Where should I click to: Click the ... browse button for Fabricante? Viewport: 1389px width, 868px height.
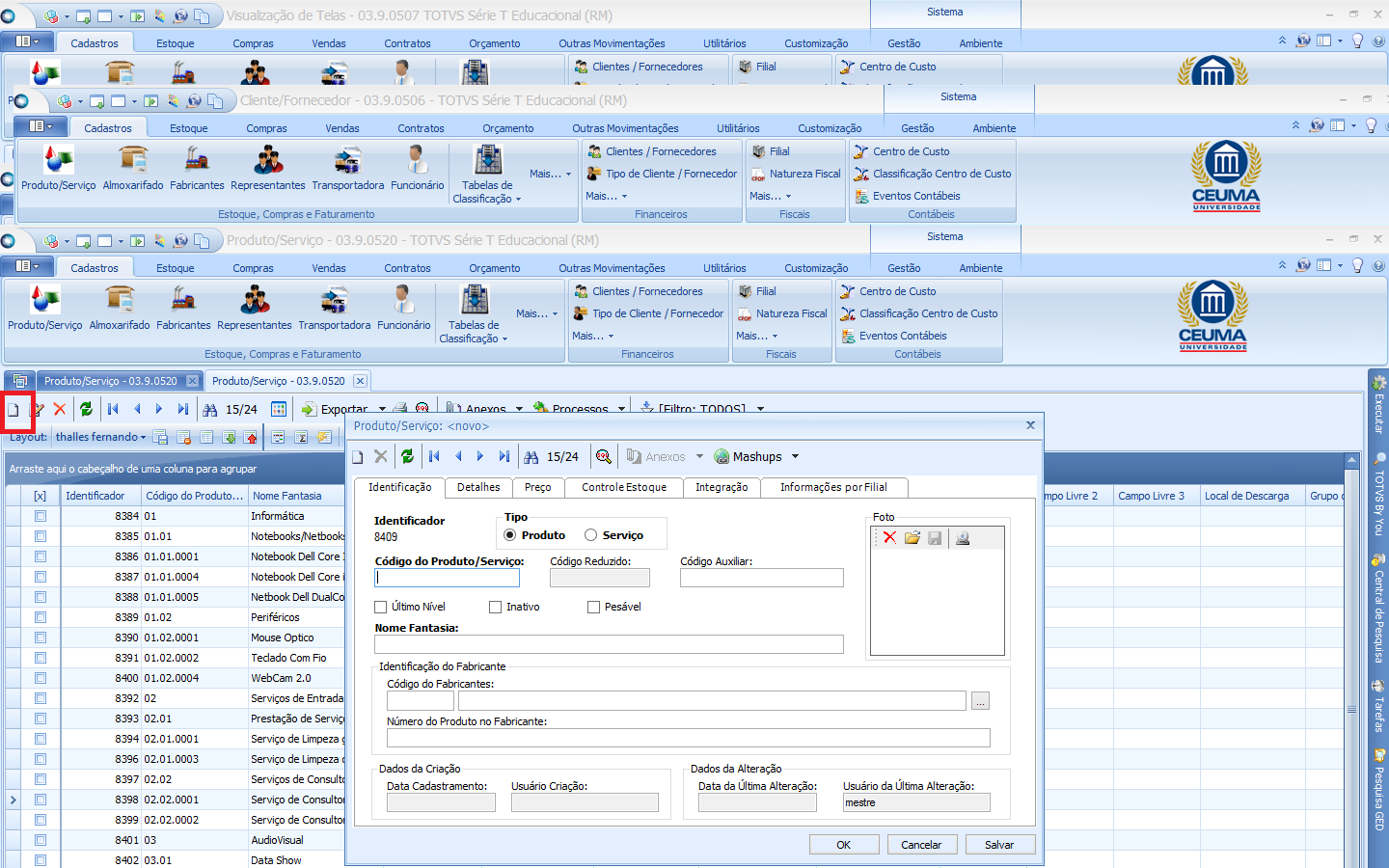[x=980, y=701]
